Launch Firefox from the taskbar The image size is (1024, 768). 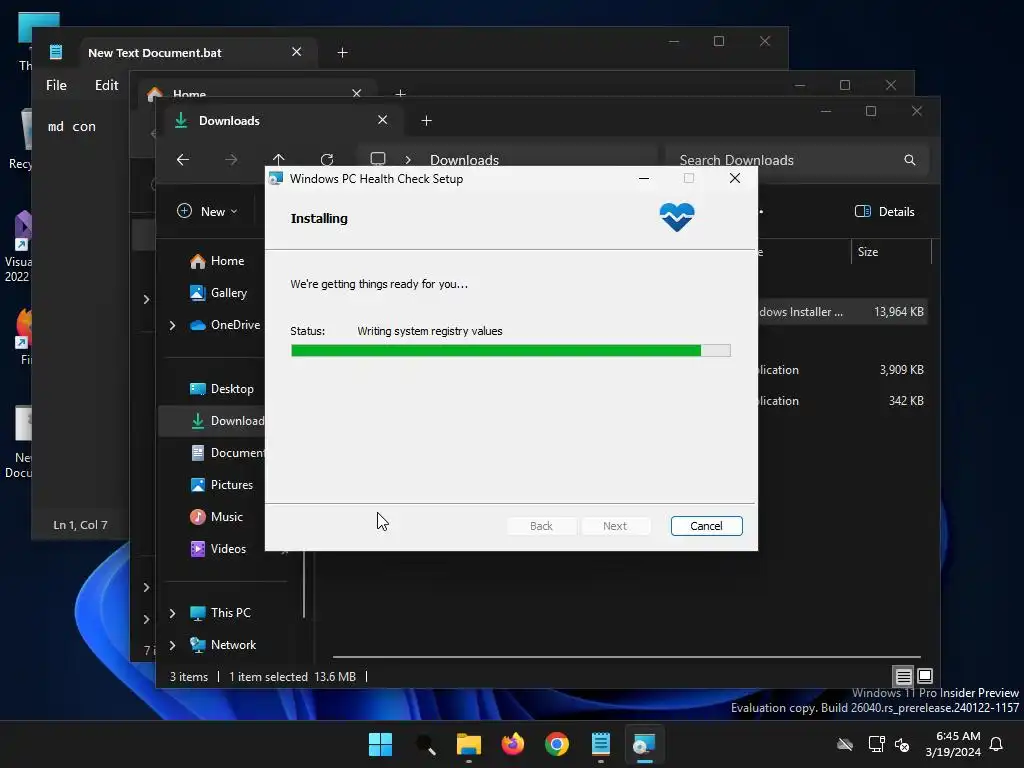click(513, 744)
